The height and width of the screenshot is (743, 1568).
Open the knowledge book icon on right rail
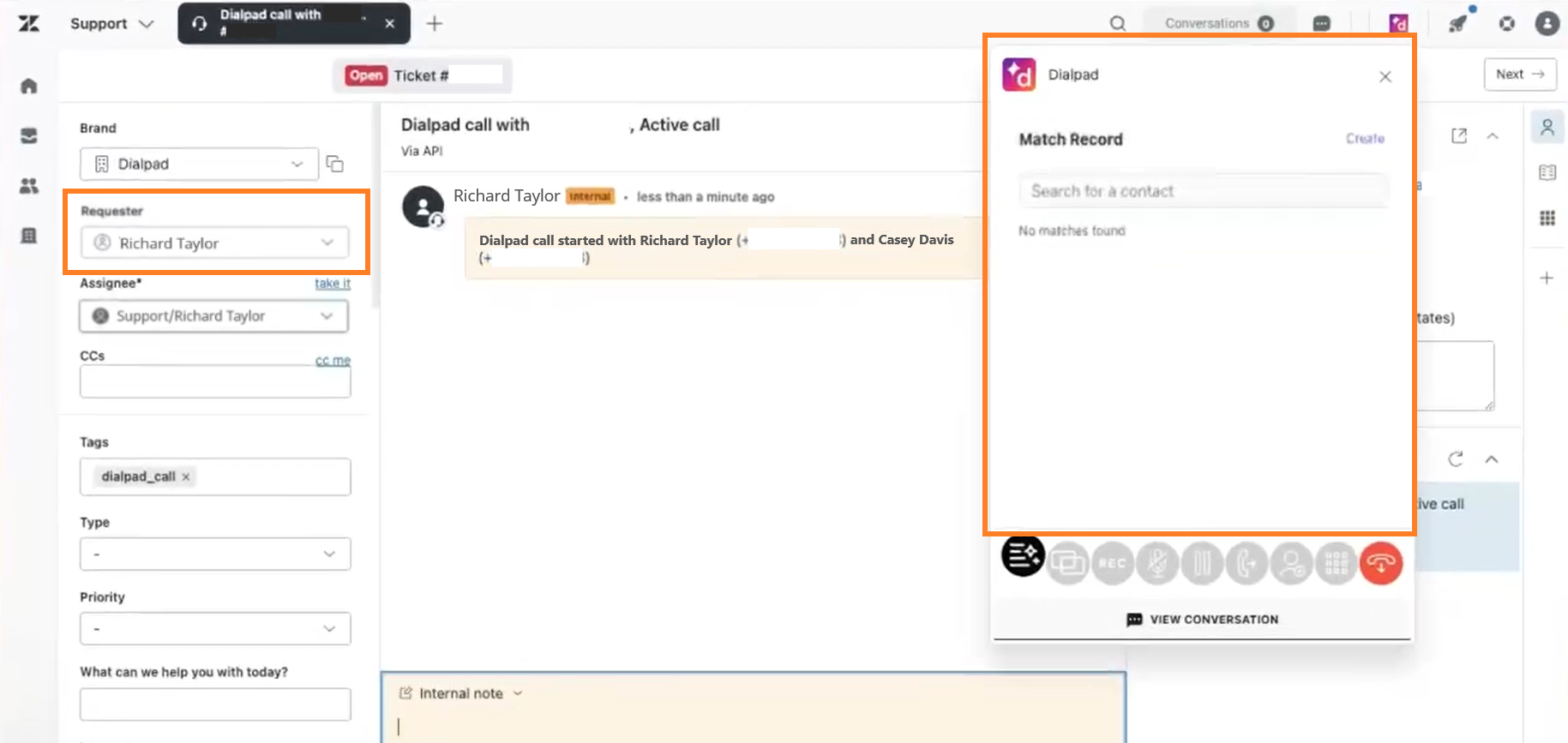(x=1547, y=172)
